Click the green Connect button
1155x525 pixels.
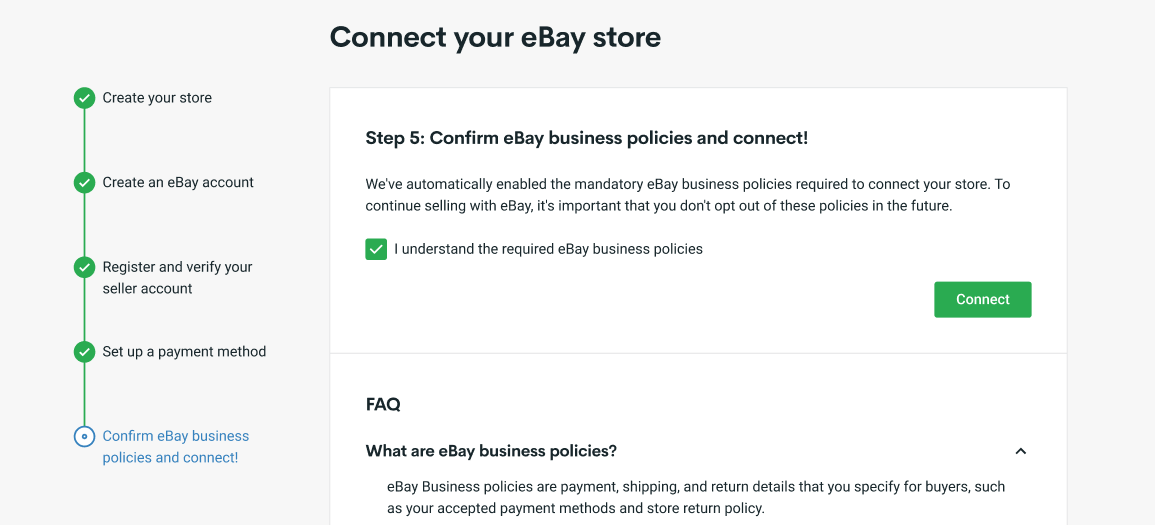pos(983,300)
